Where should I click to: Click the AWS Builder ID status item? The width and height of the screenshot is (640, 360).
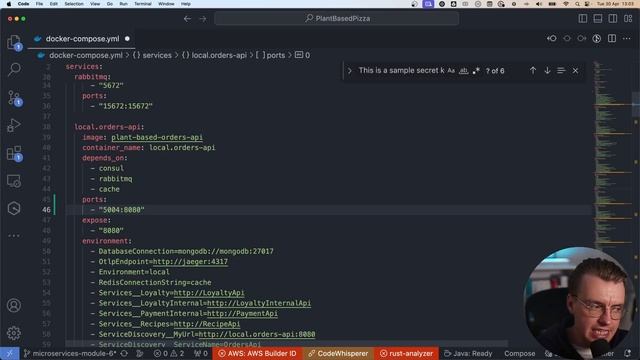pos(258,353)
